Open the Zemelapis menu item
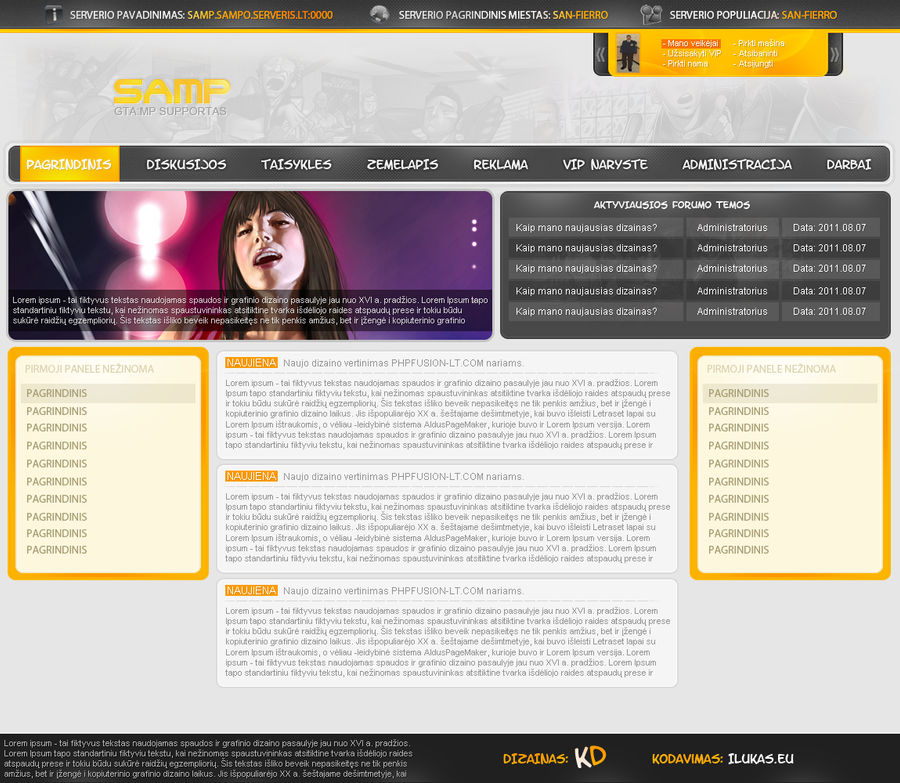Screen dimensions: 900x783 (x=402, y=165)
